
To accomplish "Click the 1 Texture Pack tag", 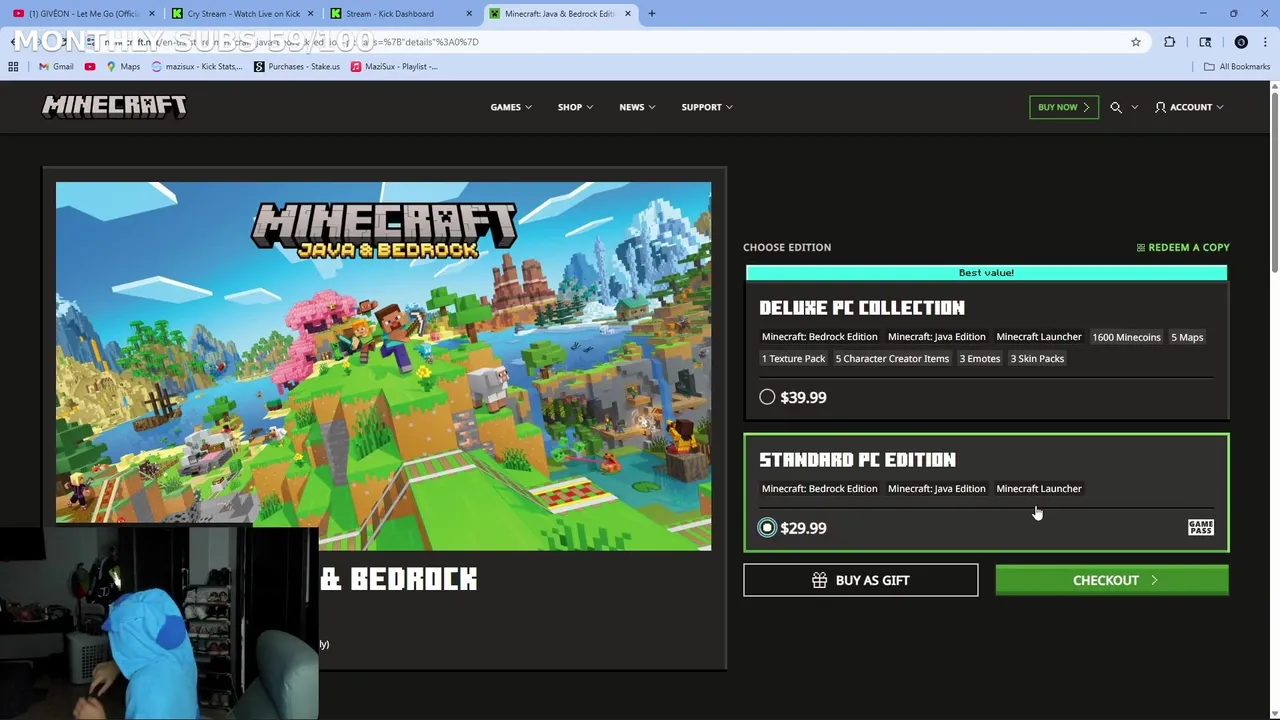I will [794, 358].
